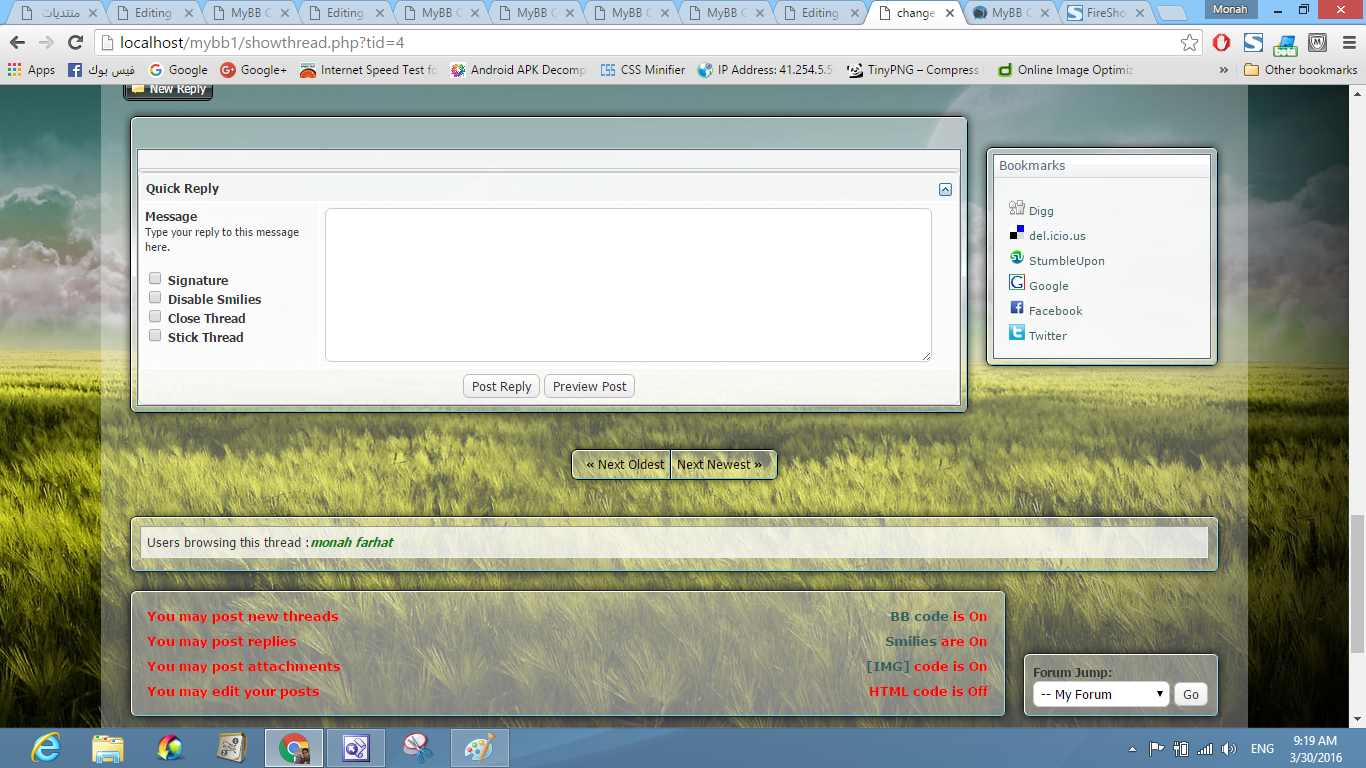Click the Post Reply button
Image resolution: width=1366 pixels, height=768 pixels.
[x=502, y=387]
